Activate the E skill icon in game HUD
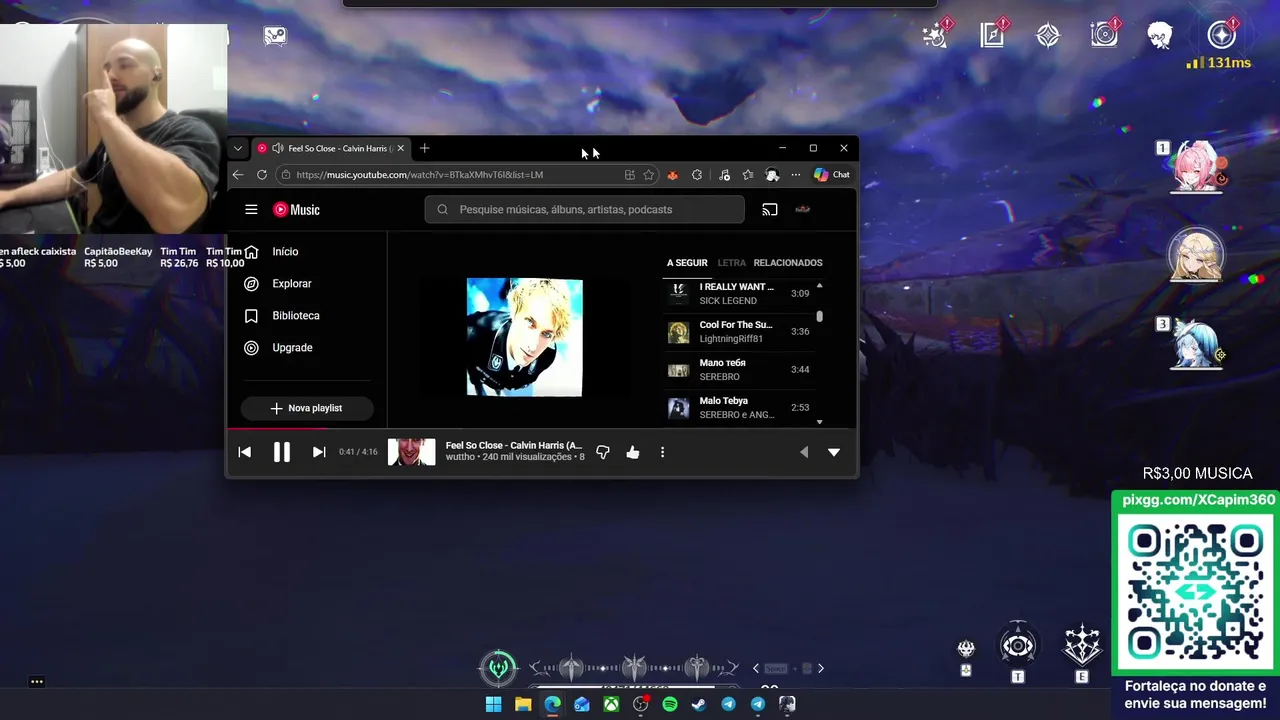 click(x=1082, y=646)
